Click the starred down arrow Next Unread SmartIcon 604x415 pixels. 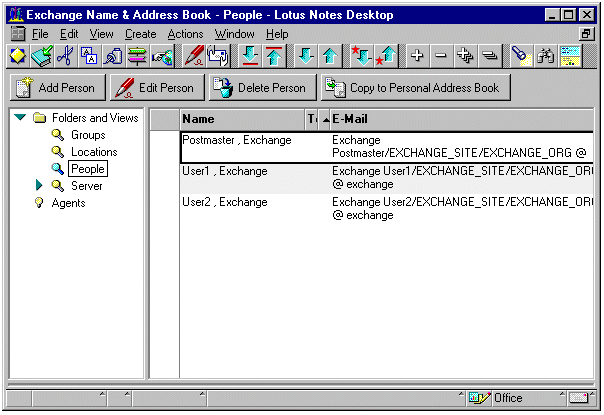coord(361,56)
